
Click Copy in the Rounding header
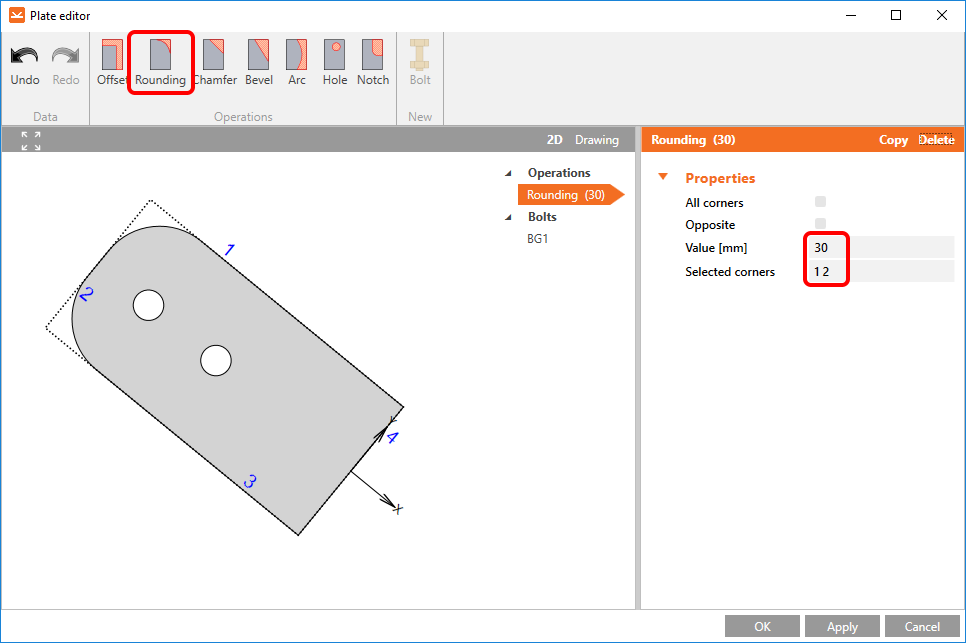(893, 140)
